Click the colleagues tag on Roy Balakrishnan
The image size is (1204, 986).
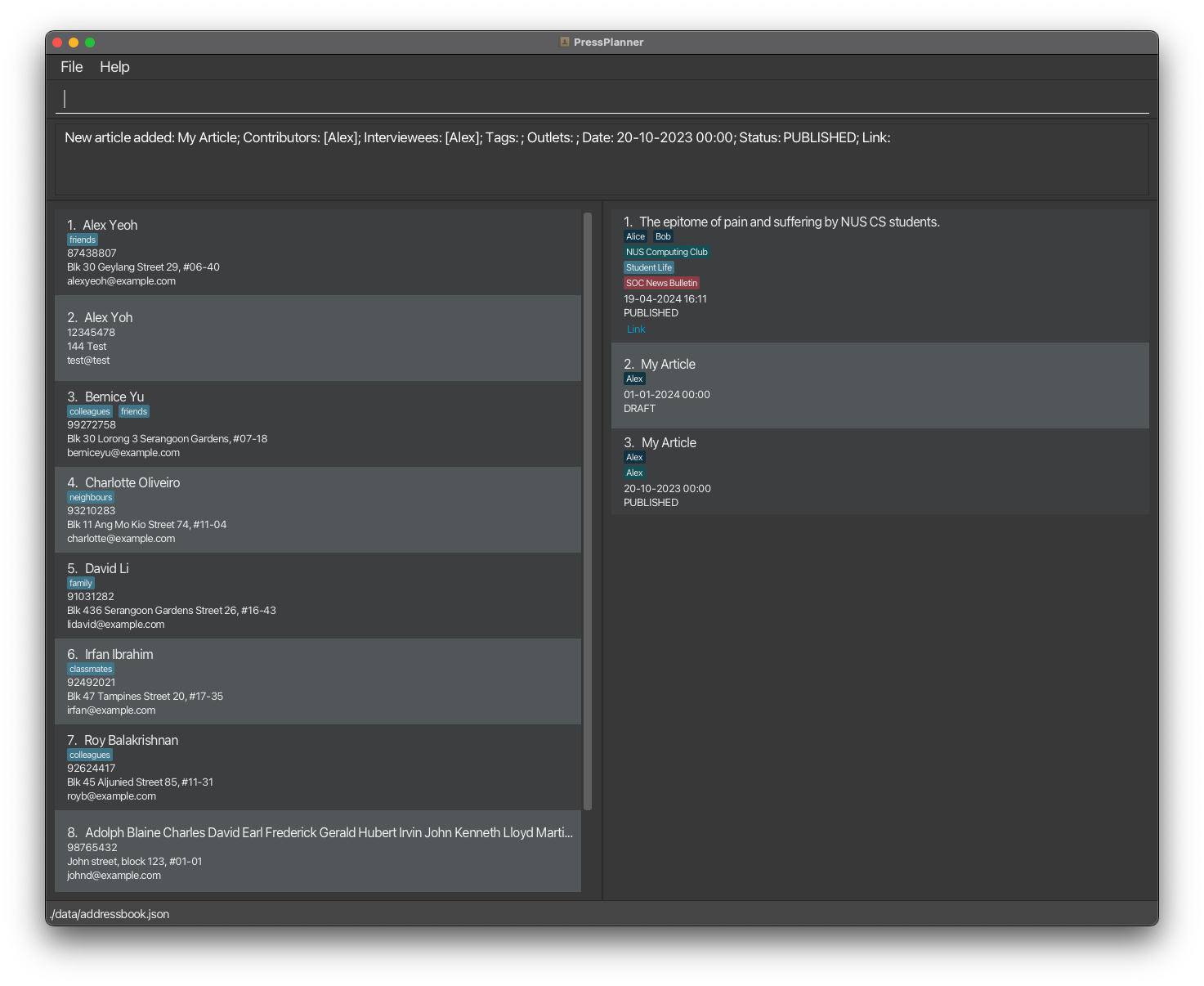point(90,755)
